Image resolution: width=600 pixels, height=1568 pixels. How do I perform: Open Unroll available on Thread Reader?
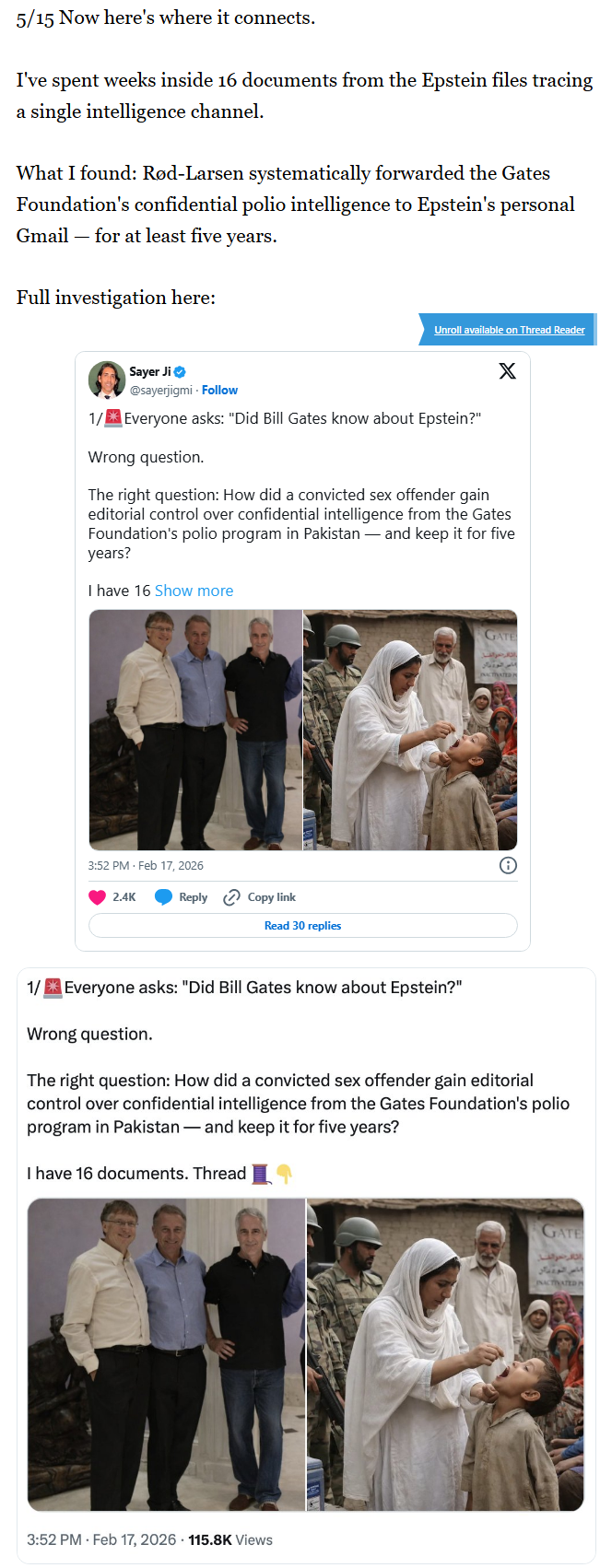pyautogui.click(x=509, y=330)
